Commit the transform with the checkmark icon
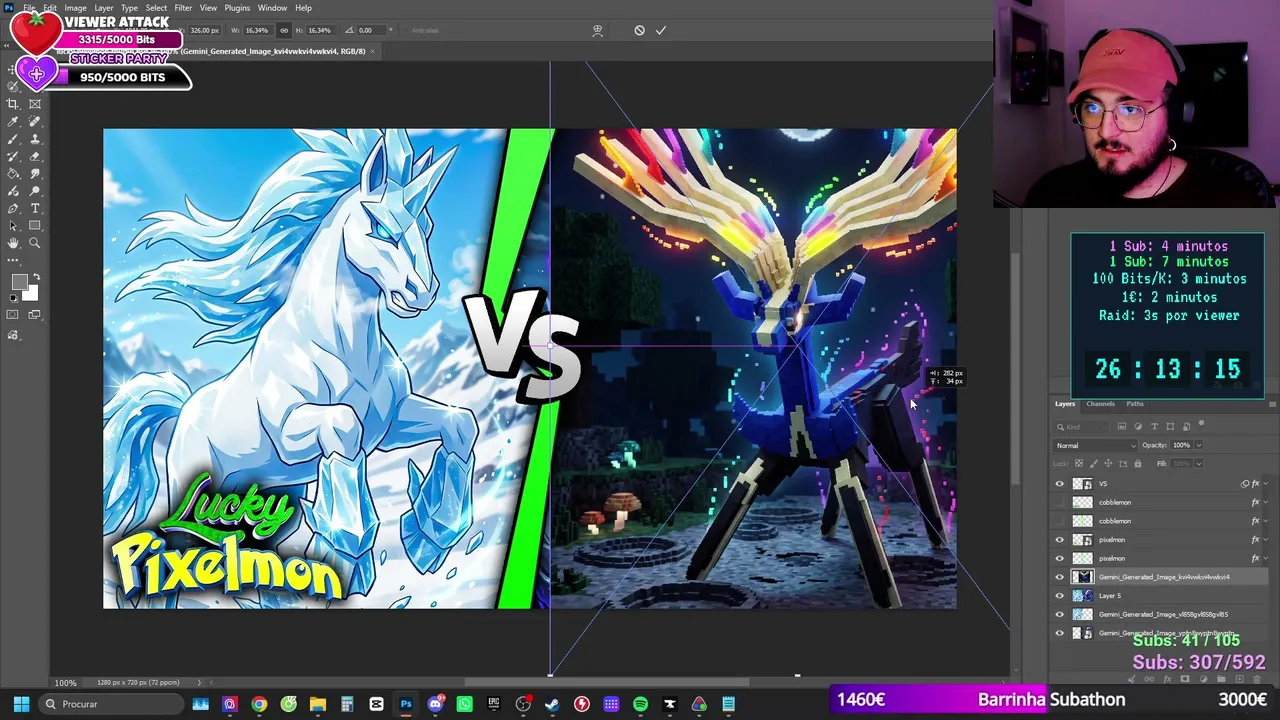The image size is (1280, 720). pos(661,30)
